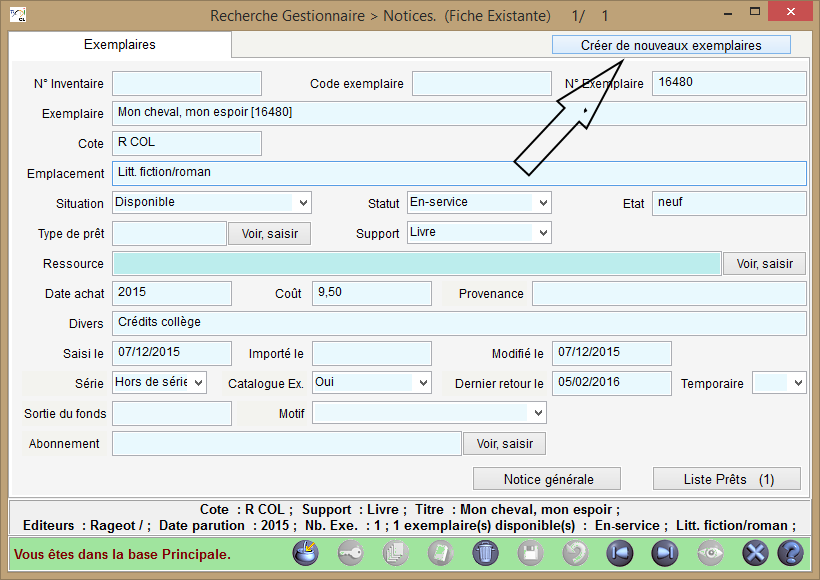The image size is (820, 580).
Task: Open the Situation dropdown
Action: pos(302,203)
